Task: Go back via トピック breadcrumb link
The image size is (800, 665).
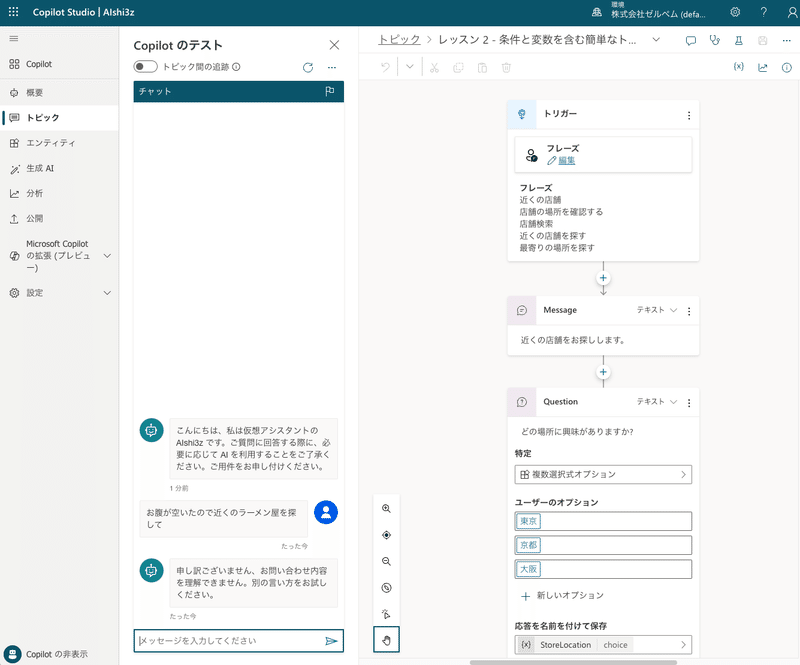Action: pyautogui.click(x=399, y=40)
